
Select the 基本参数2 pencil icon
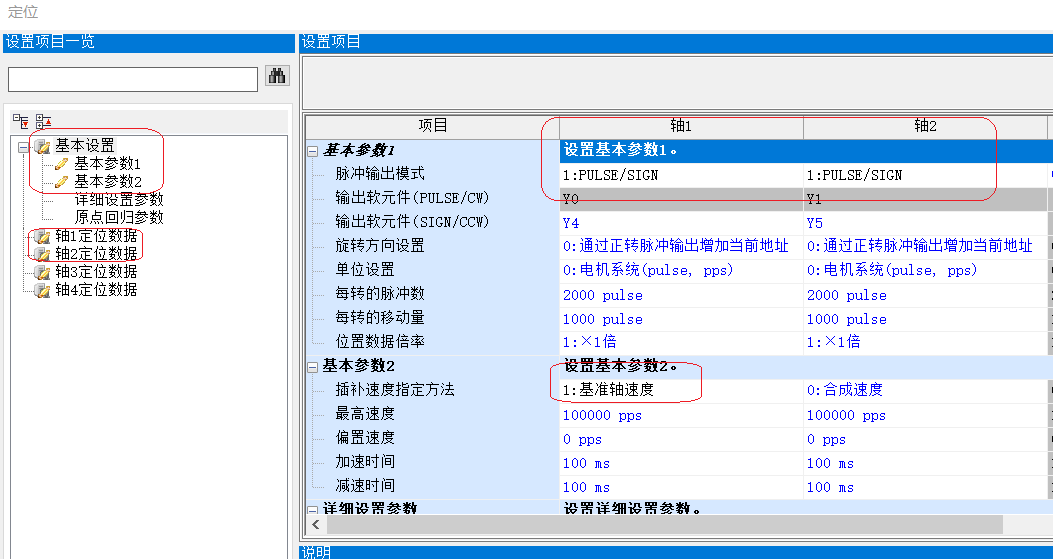click(62, 181)
